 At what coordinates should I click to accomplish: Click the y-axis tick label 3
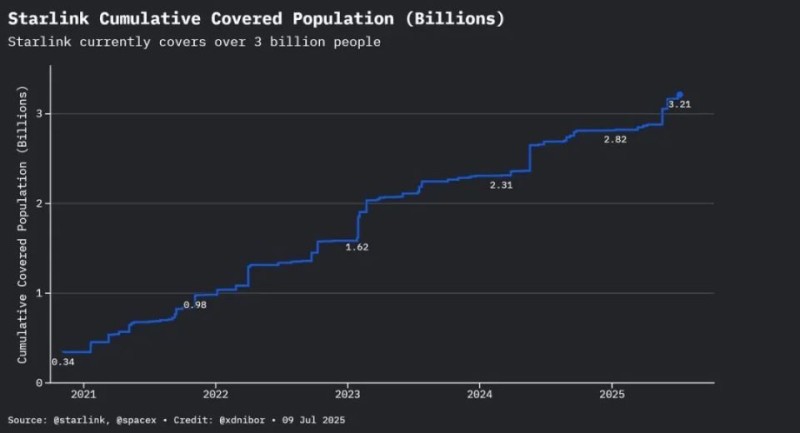(x=39, y=114)
